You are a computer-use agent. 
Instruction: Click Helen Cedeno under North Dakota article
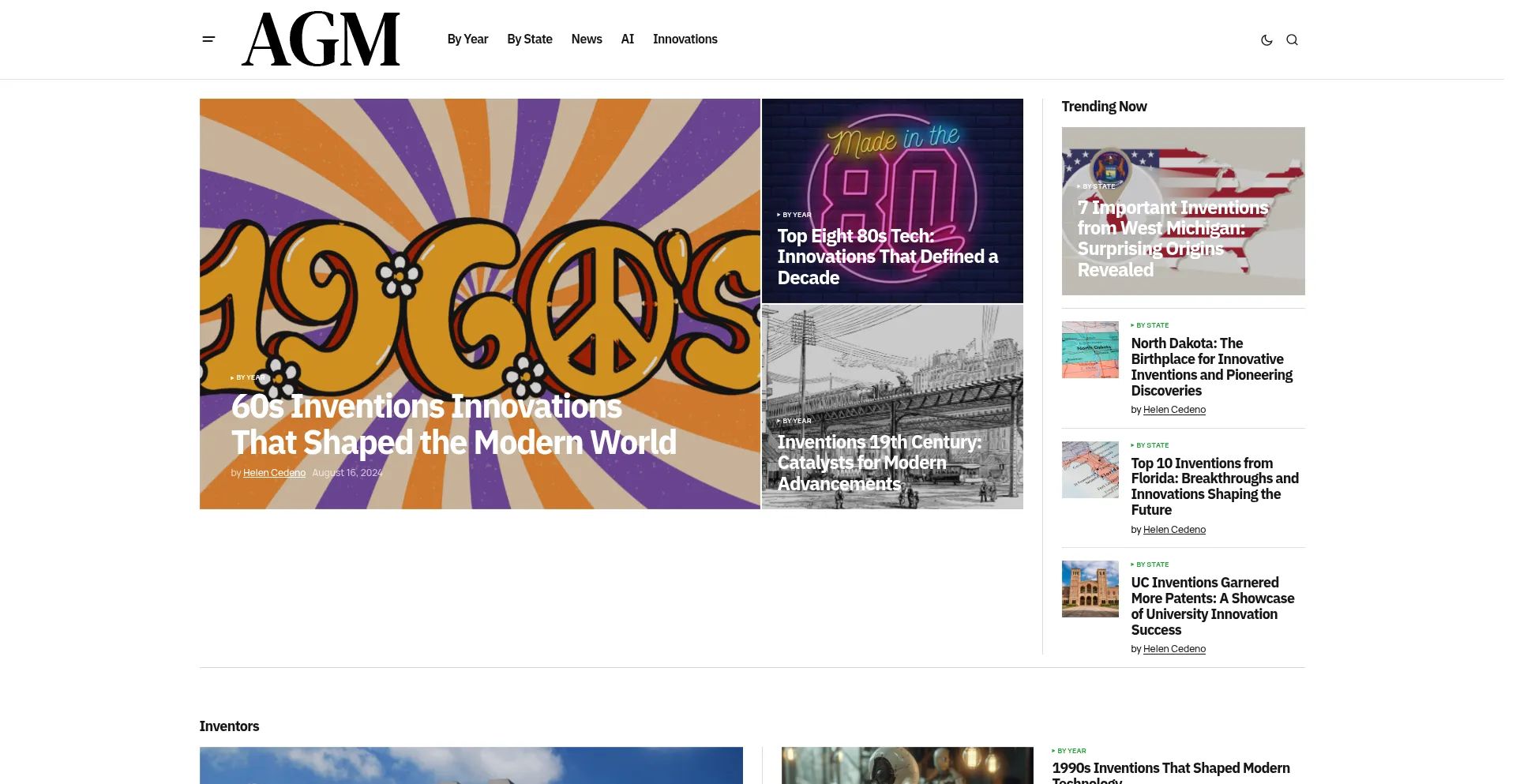pos(1174,410)
